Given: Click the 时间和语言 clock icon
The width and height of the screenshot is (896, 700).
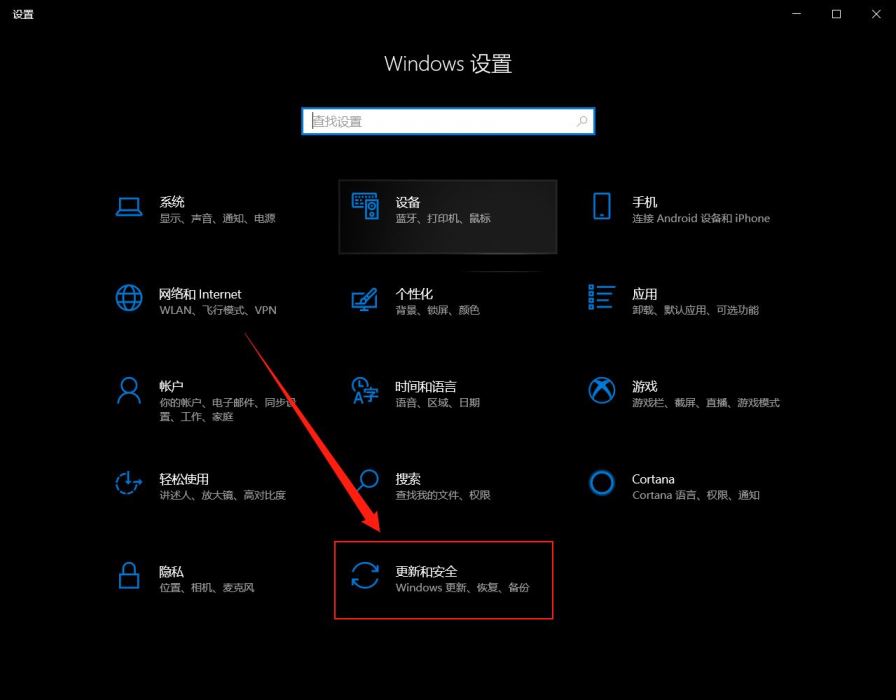Looking at the screenshot, I should [365, 391].
